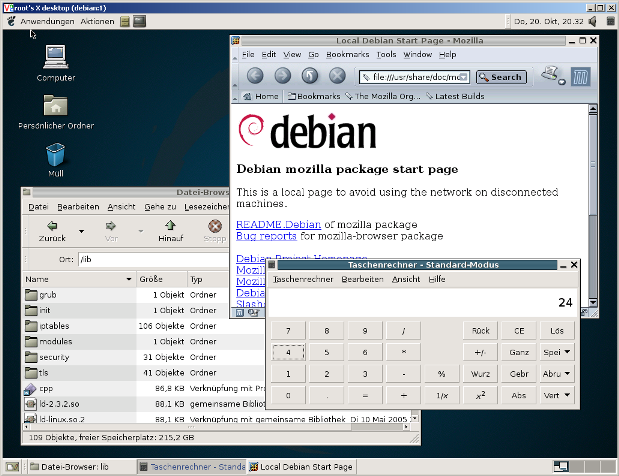Open the Ansicht menu in Taschenrechner
619x476 pixels.
(x=406, y=279)
